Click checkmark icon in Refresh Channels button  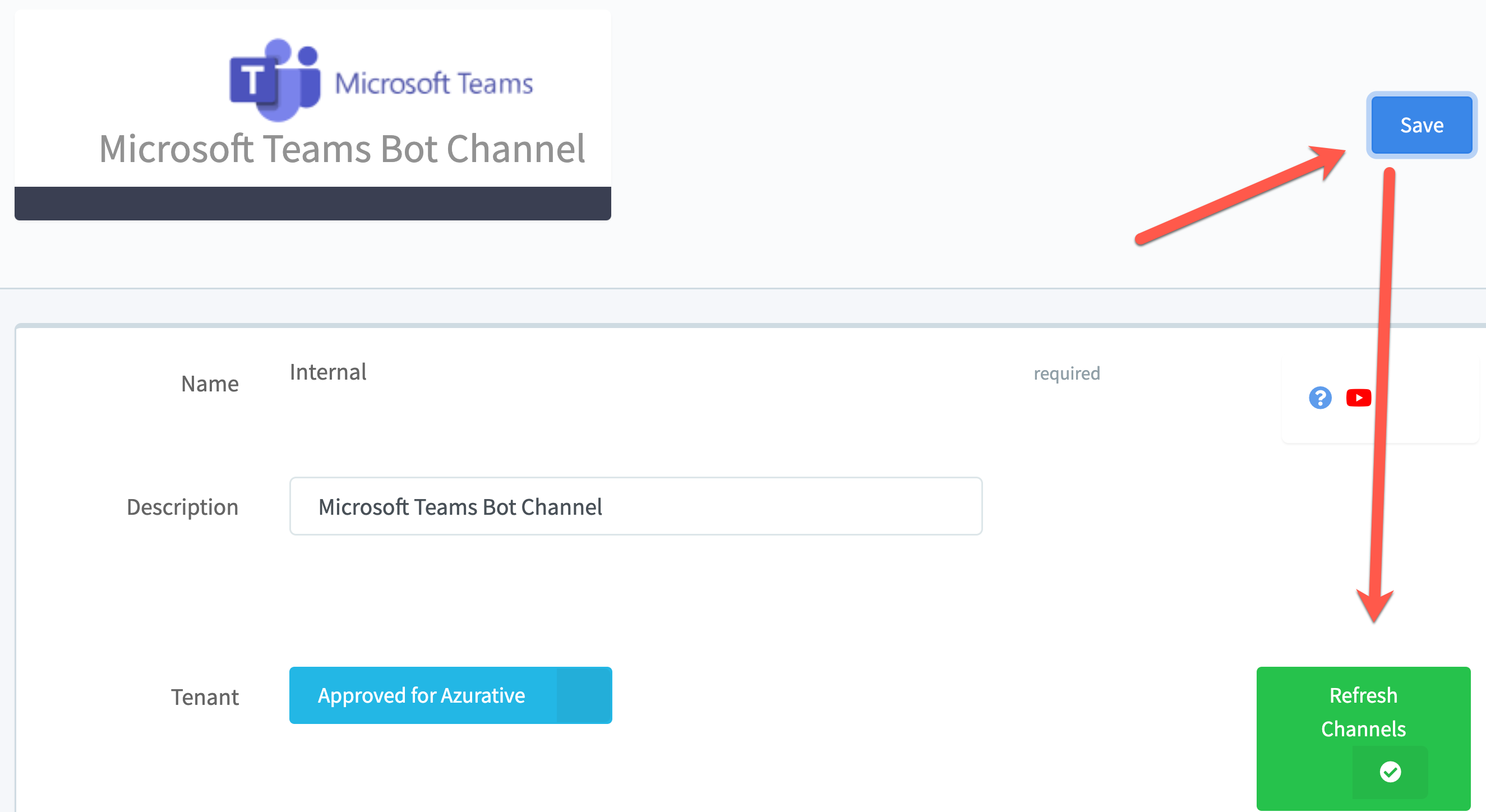[1390, 772]
